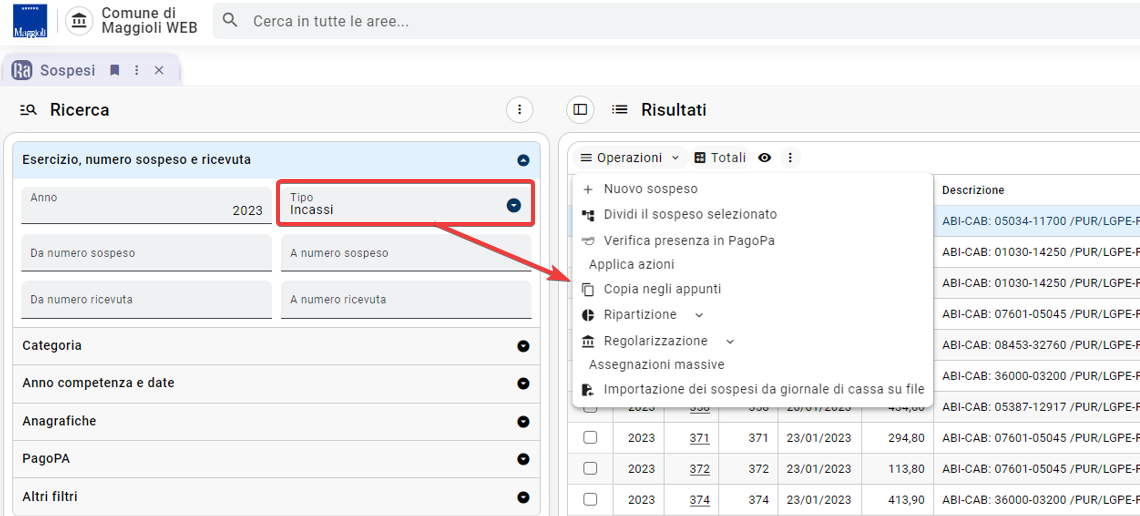Click the Totali button
The image size is (1140, 516).
pyautogui.click(x=720, y=158)
